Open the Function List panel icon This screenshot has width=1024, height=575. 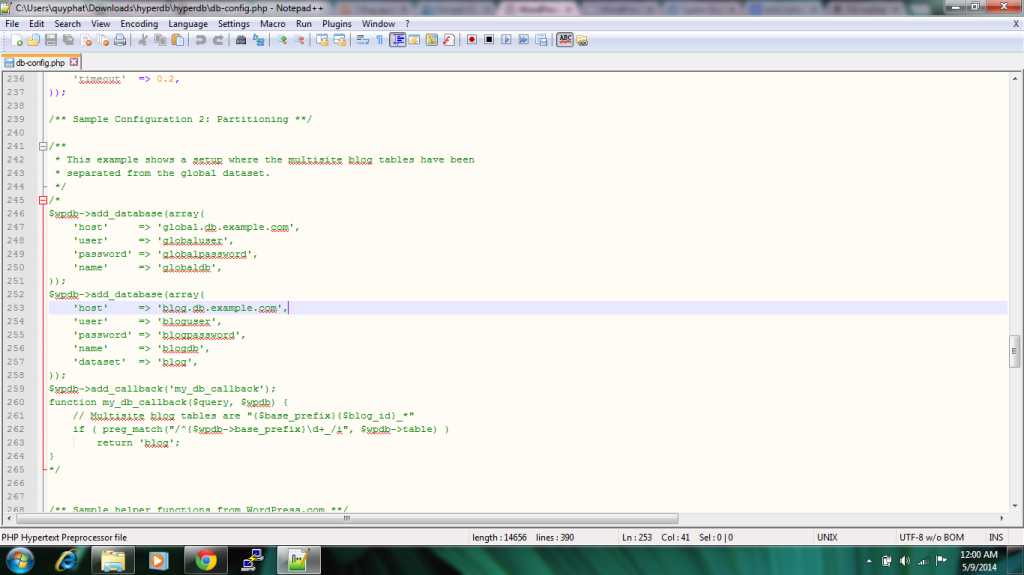[449, 41]
